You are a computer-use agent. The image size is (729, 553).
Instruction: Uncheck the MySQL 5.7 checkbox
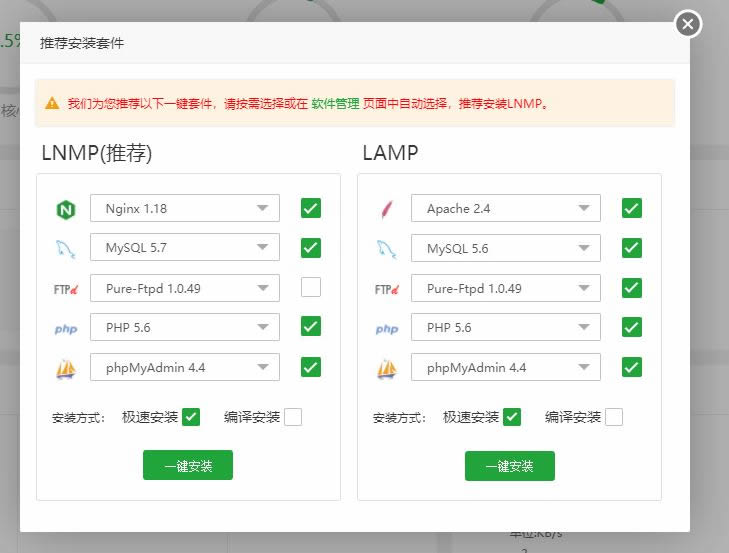311,247
